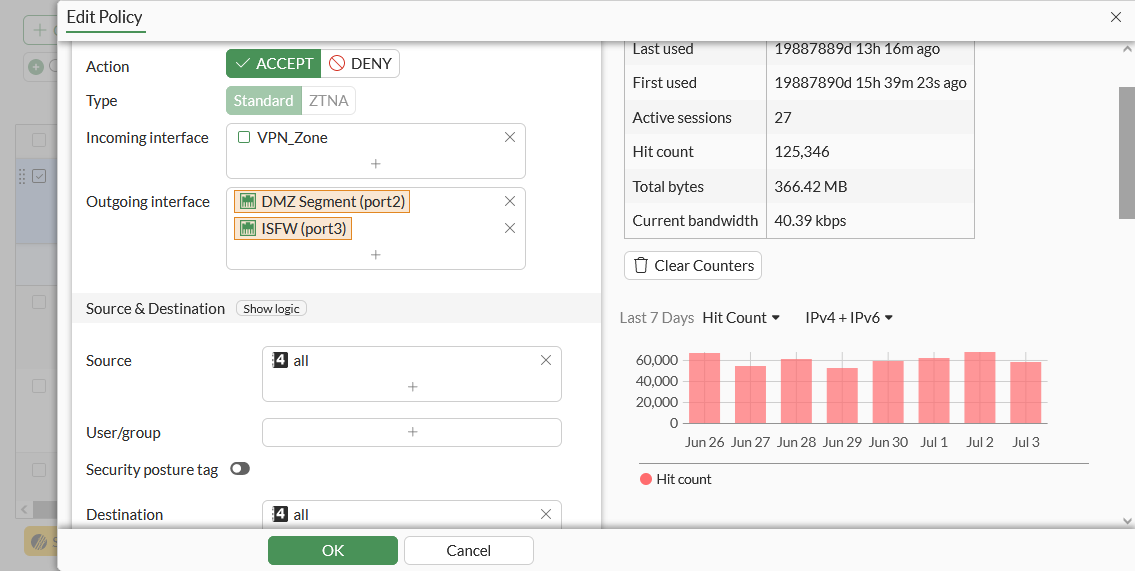Set policy Action to DENY
Image resolution: width=1135 pixels, height=571 pixels.
coord(360,64)
